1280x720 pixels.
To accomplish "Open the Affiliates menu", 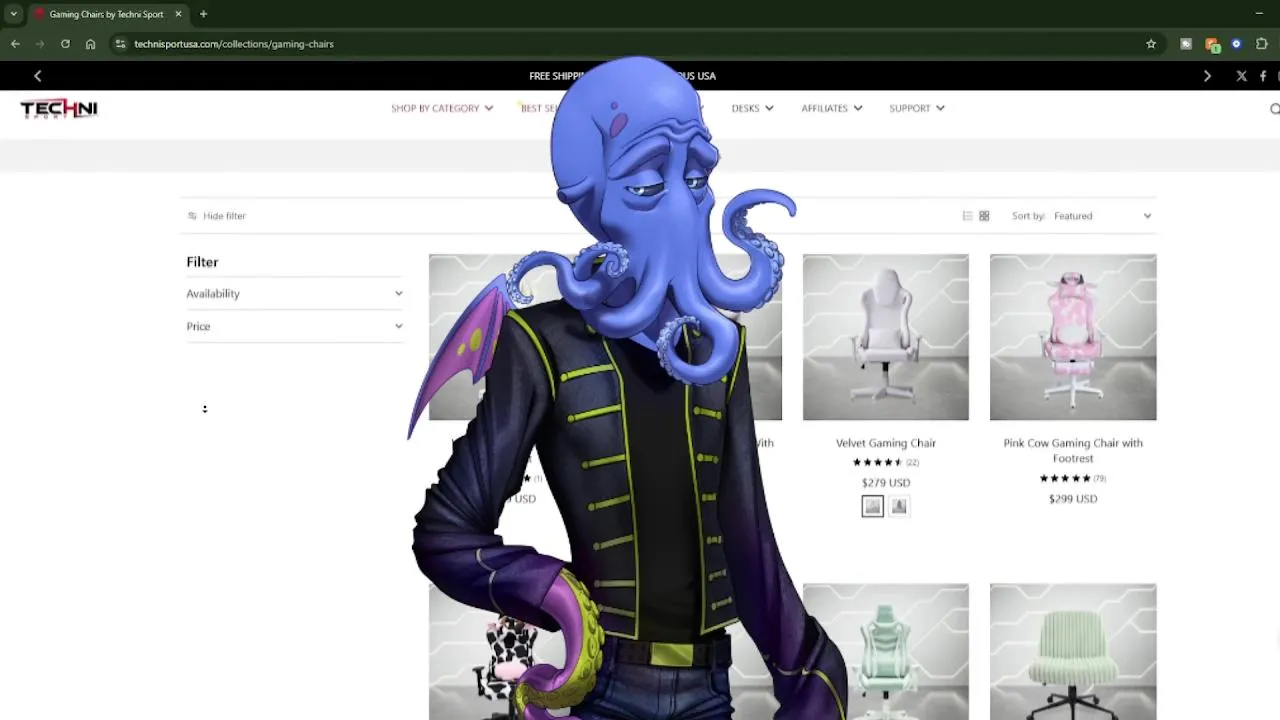I will [x=832, y=108].
